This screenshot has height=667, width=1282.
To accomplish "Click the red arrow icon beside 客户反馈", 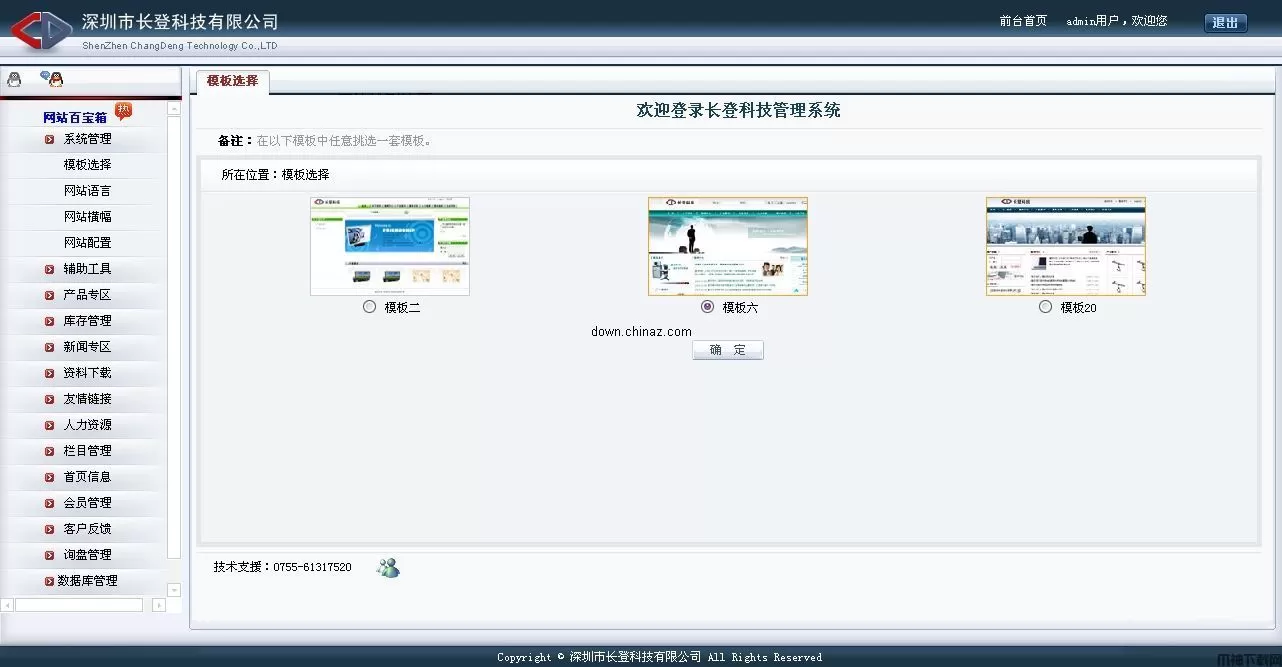I will coord(49,529).
